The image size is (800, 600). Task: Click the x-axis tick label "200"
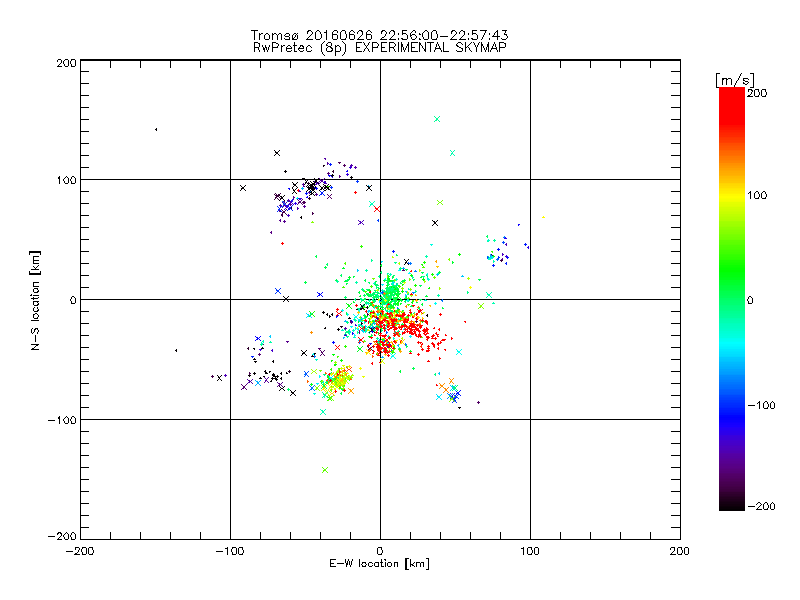coord(680,551)
